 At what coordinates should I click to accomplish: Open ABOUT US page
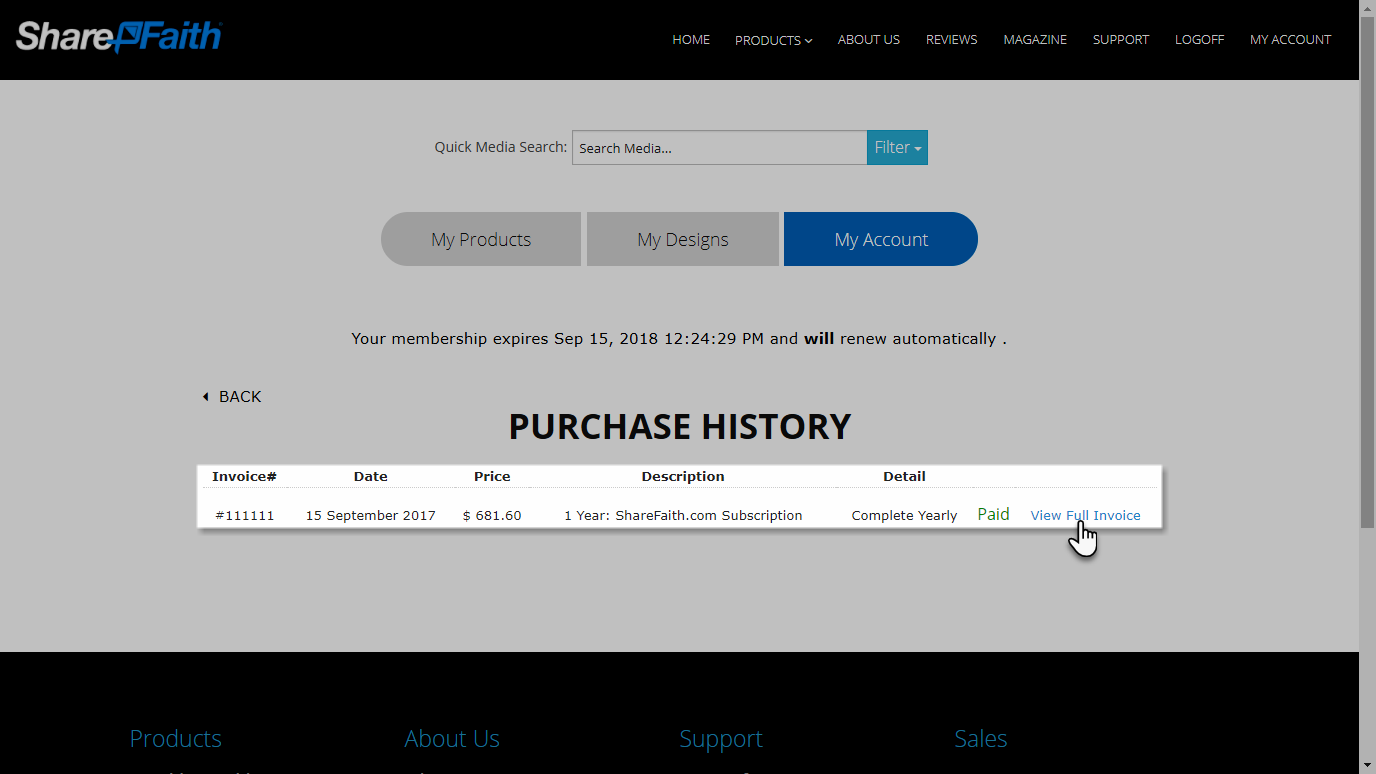(869, 40)
